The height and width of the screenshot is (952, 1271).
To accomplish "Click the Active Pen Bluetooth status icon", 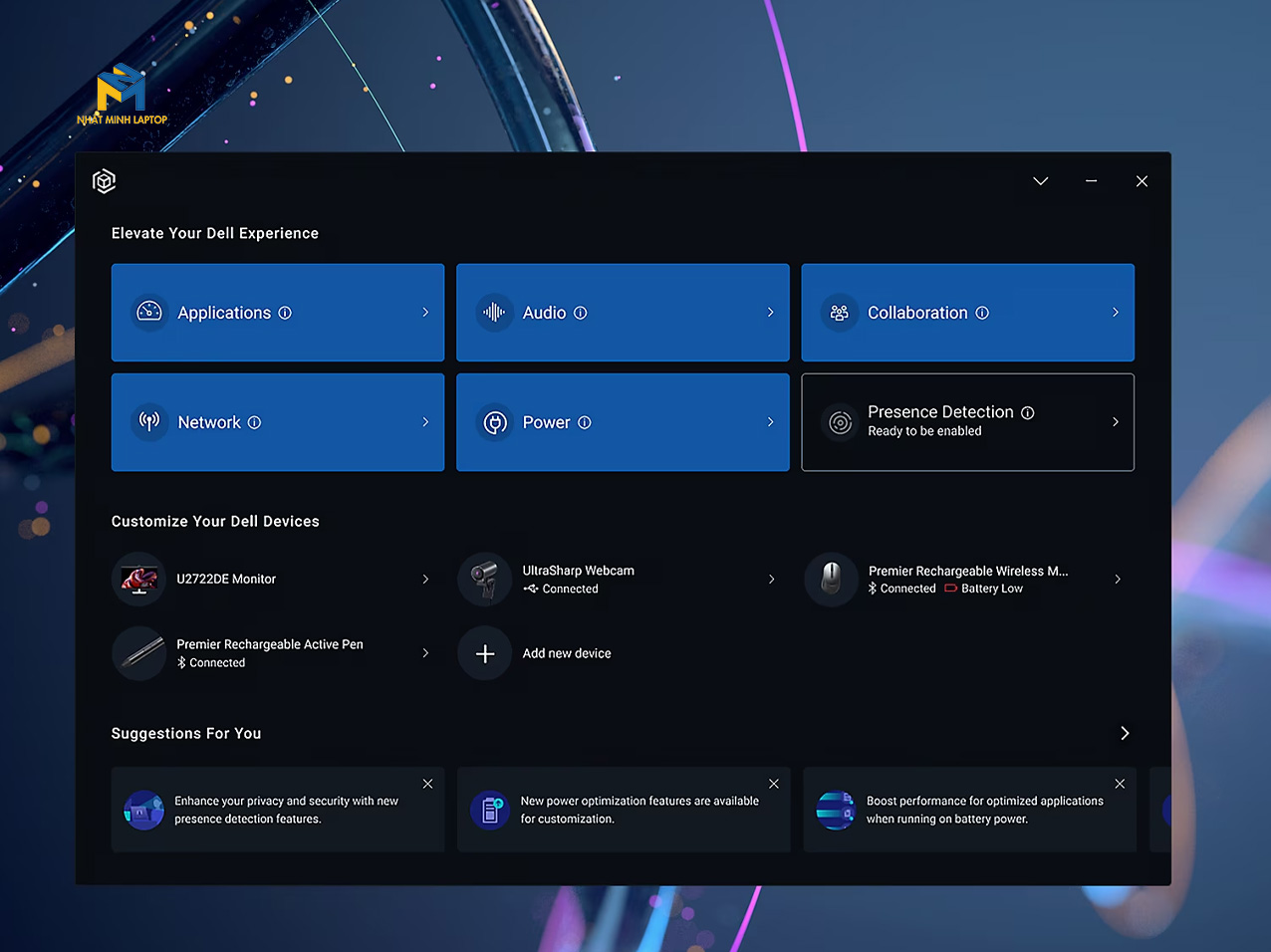I will tap(181, 662).
